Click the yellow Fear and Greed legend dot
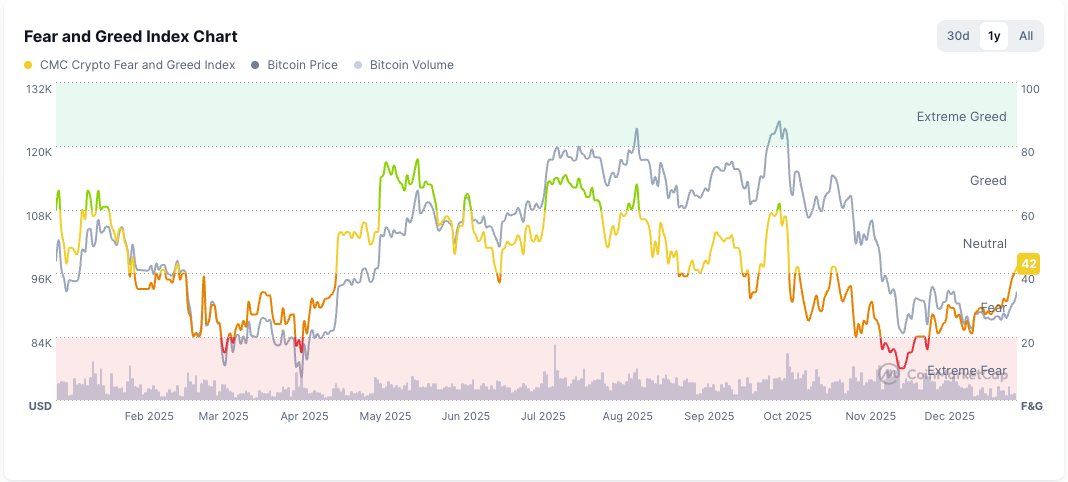The width and height of the screenshot is (1068, 482). click(28, 65)
